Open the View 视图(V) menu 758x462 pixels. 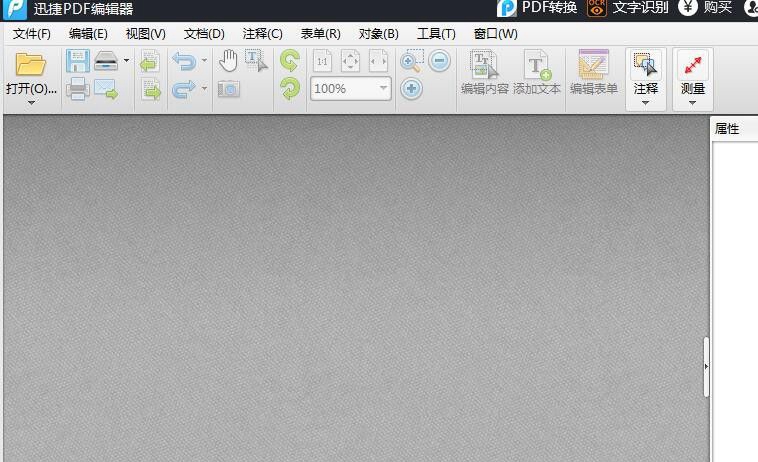[146, 34]
